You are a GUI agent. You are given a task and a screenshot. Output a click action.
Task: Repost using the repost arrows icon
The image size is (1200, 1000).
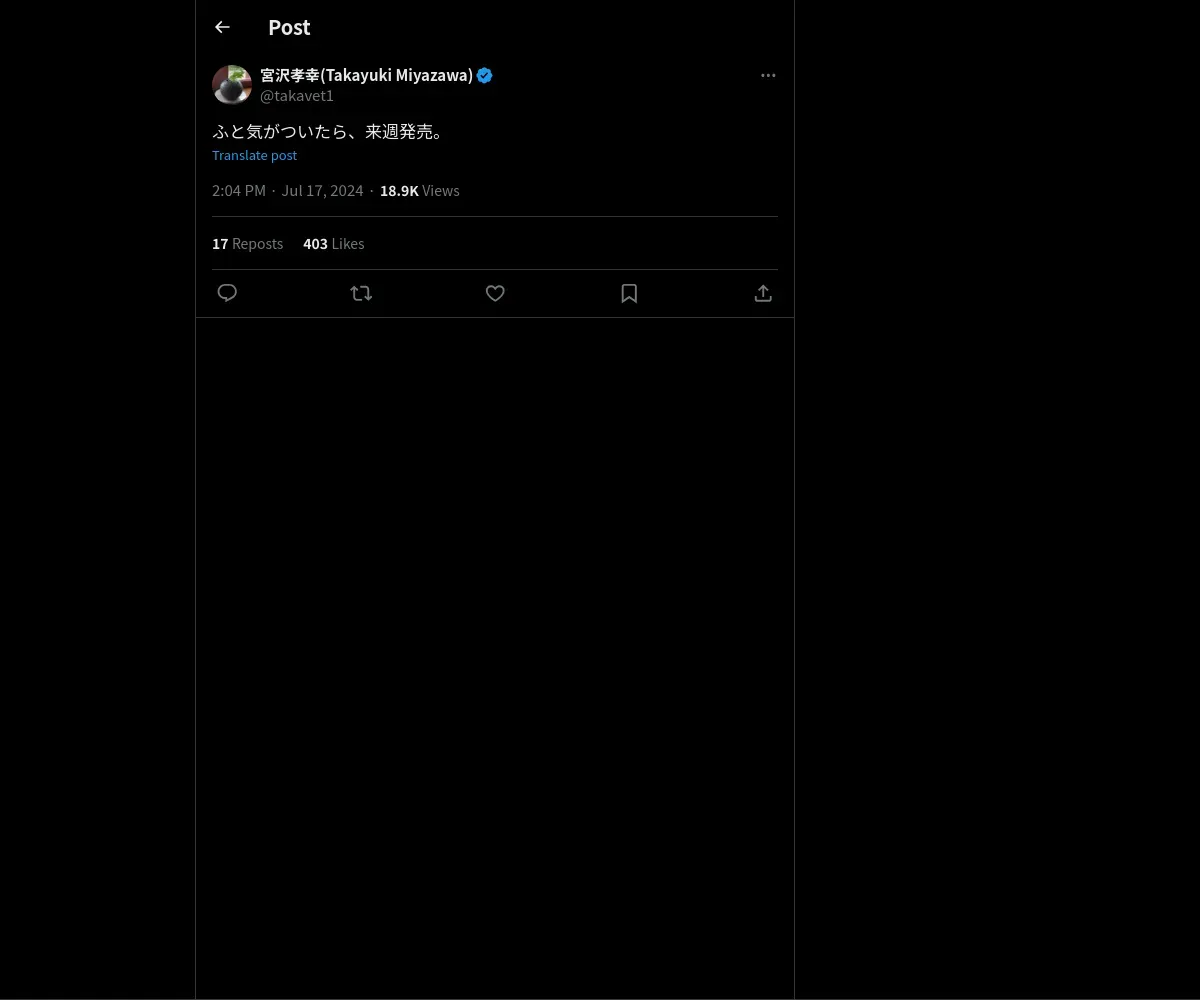361,293
